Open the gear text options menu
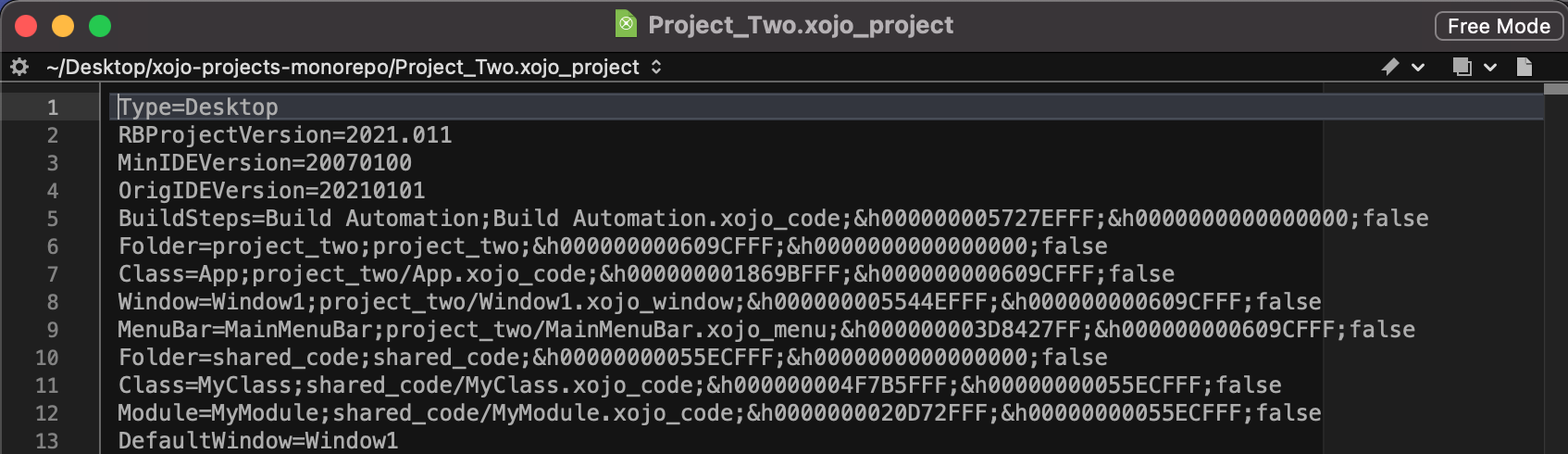This screenshot has width=1568, height=454. 19,67
